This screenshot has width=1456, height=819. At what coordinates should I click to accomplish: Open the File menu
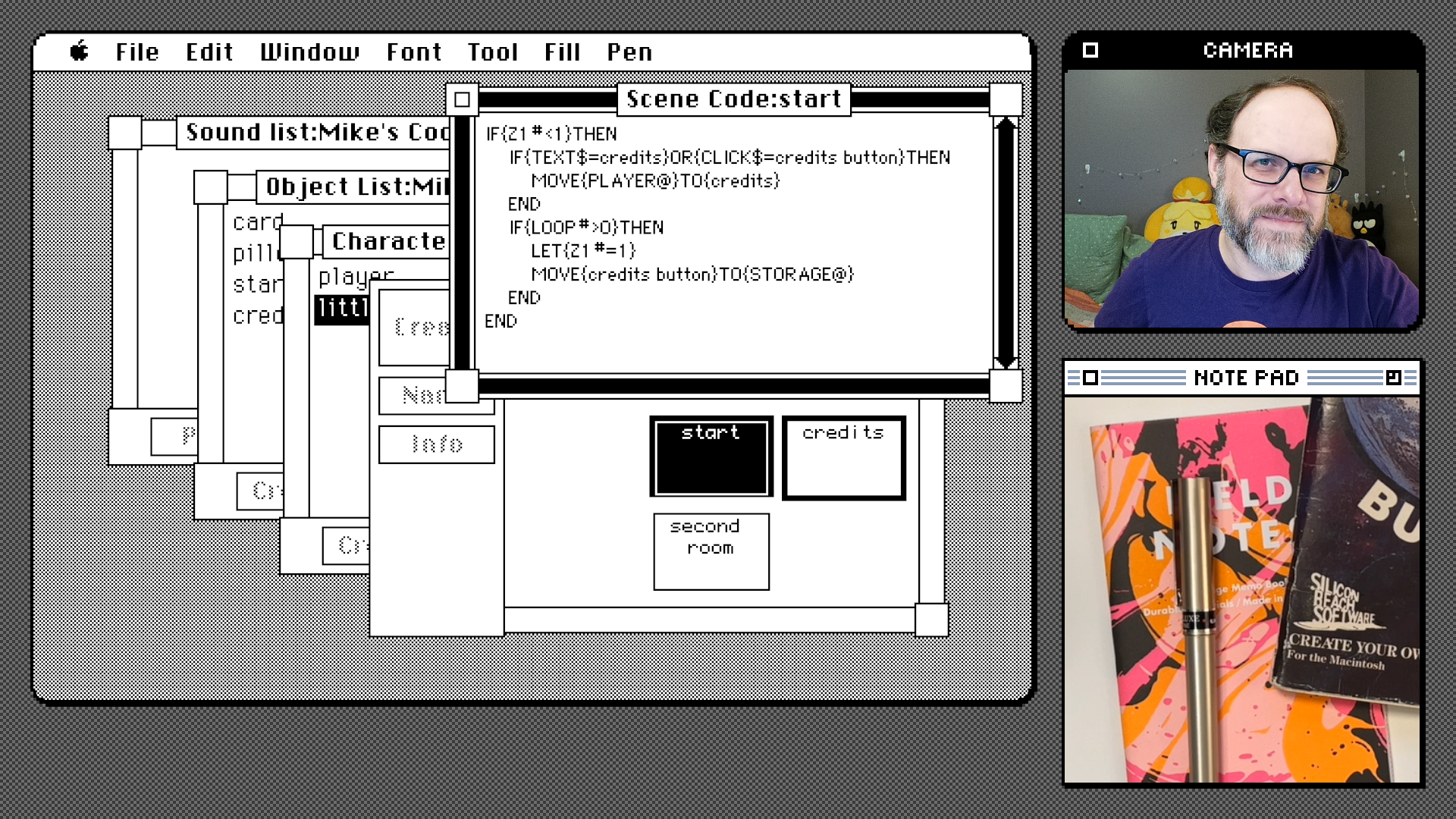(137, 52)
